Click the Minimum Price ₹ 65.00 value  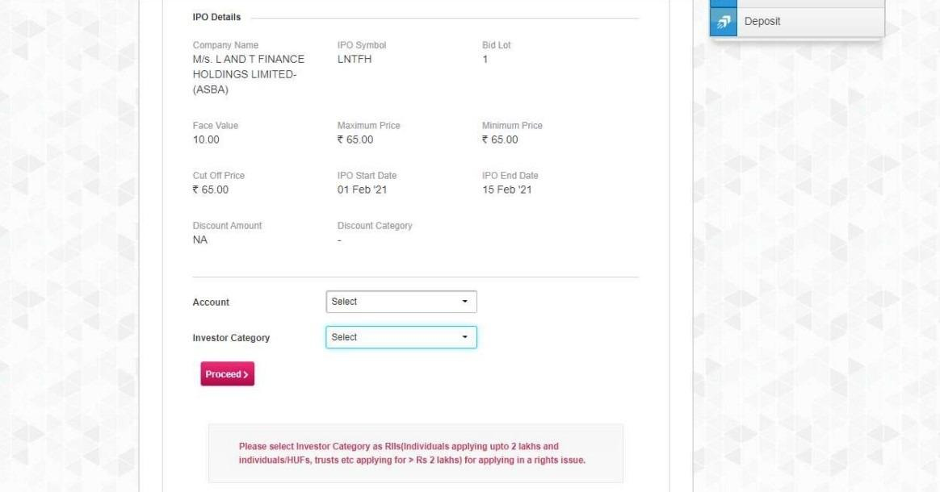(500, 140)
